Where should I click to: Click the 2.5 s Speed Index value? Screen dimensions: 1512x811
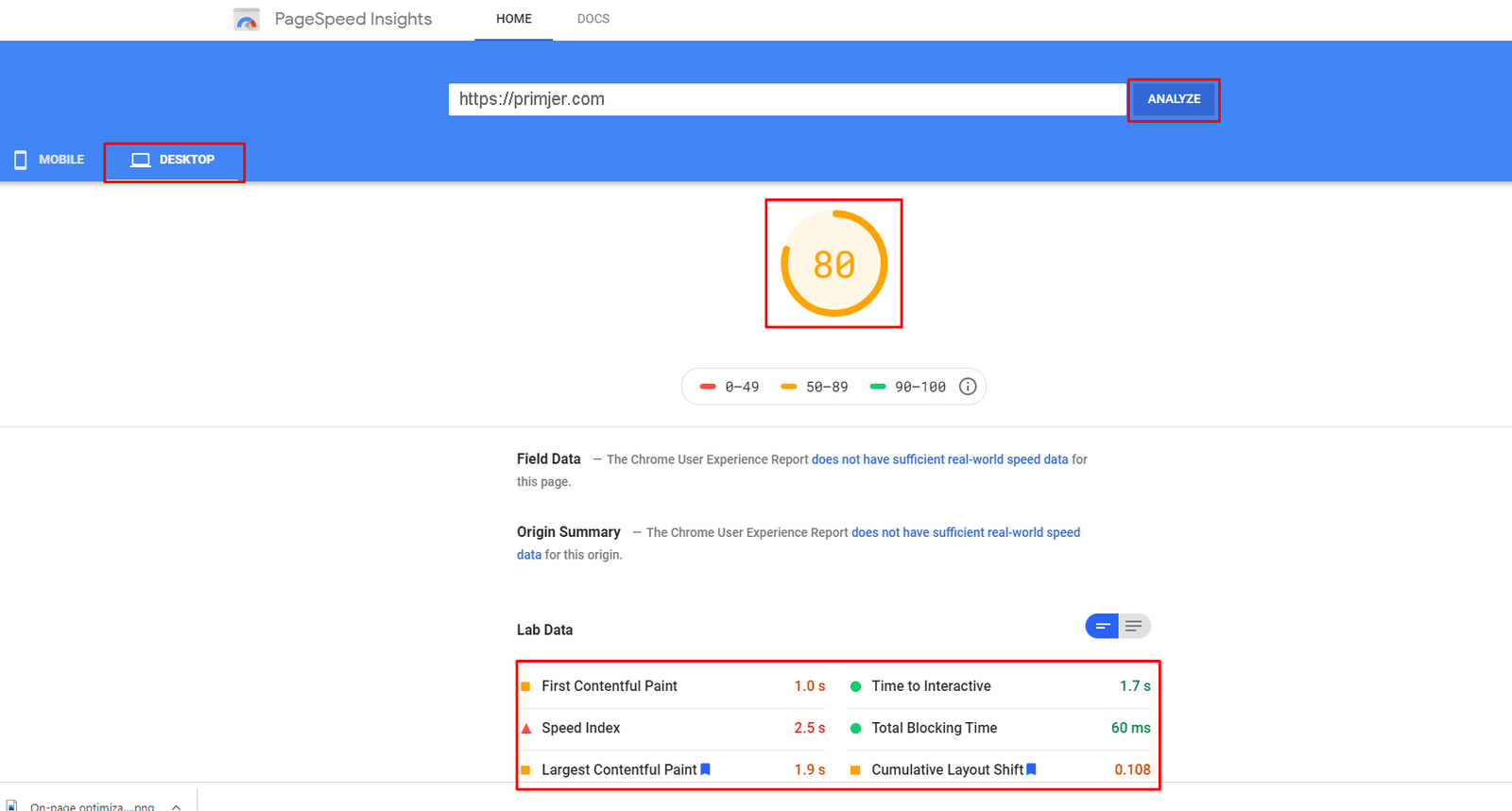809,728
